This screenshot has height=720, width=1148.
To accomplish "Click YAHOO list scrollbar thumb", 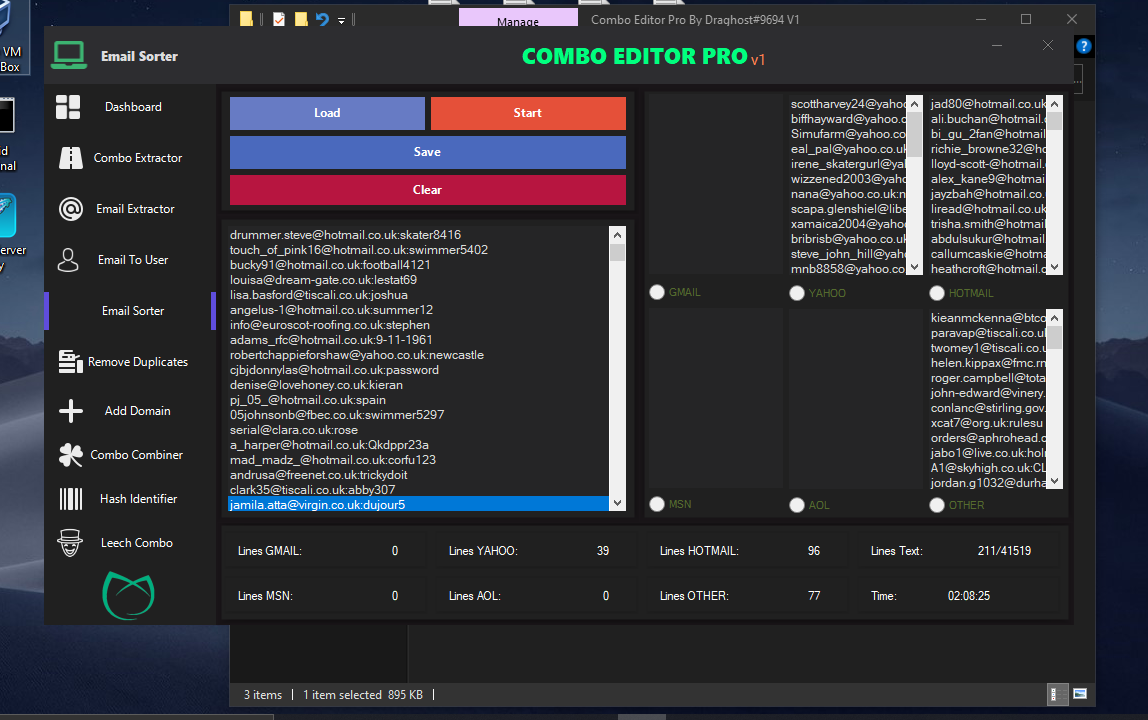I will pos(914,135).
